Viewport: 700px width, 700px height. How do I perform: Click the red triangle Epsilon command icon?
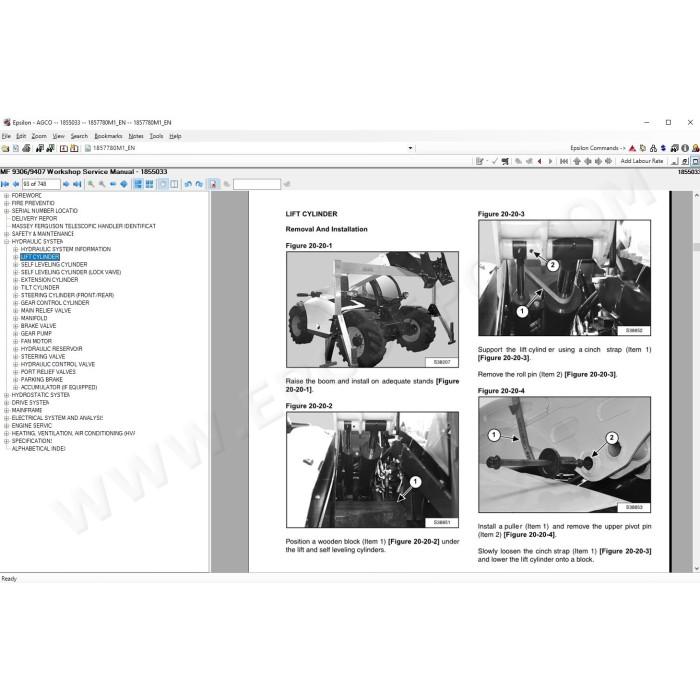point(632,148)
